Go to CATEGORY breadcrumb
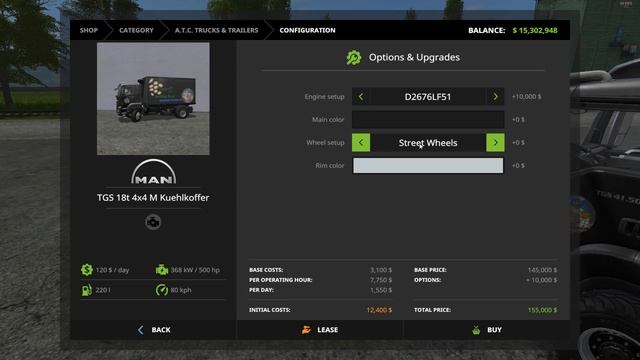The image size is (640, 360). coord(136,30)
